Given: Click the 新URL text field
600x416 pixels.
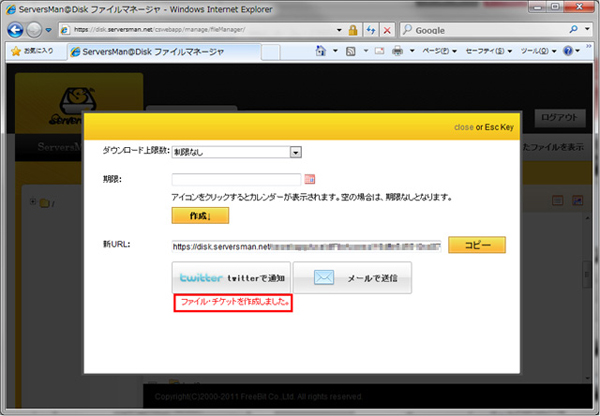Looking at the screenshot, I should 307,246.
